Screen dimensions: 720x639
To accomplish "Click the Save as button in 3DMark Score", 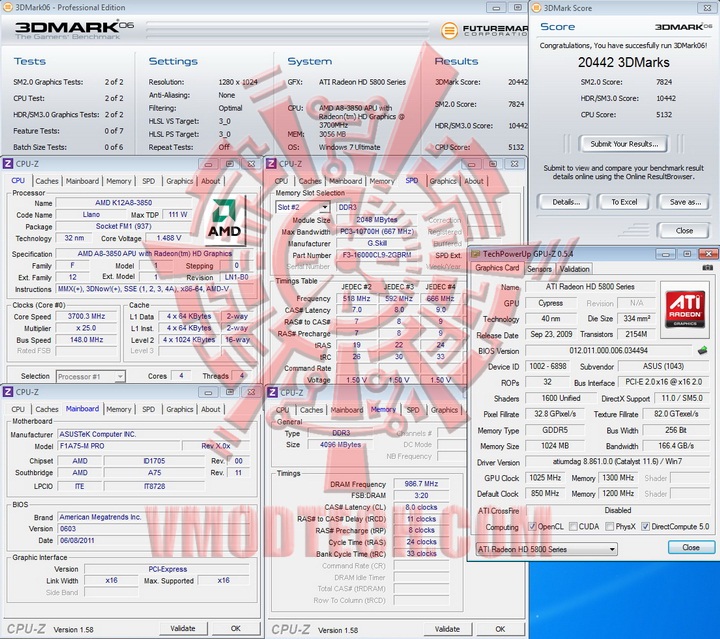I will [x=685, y=202].
